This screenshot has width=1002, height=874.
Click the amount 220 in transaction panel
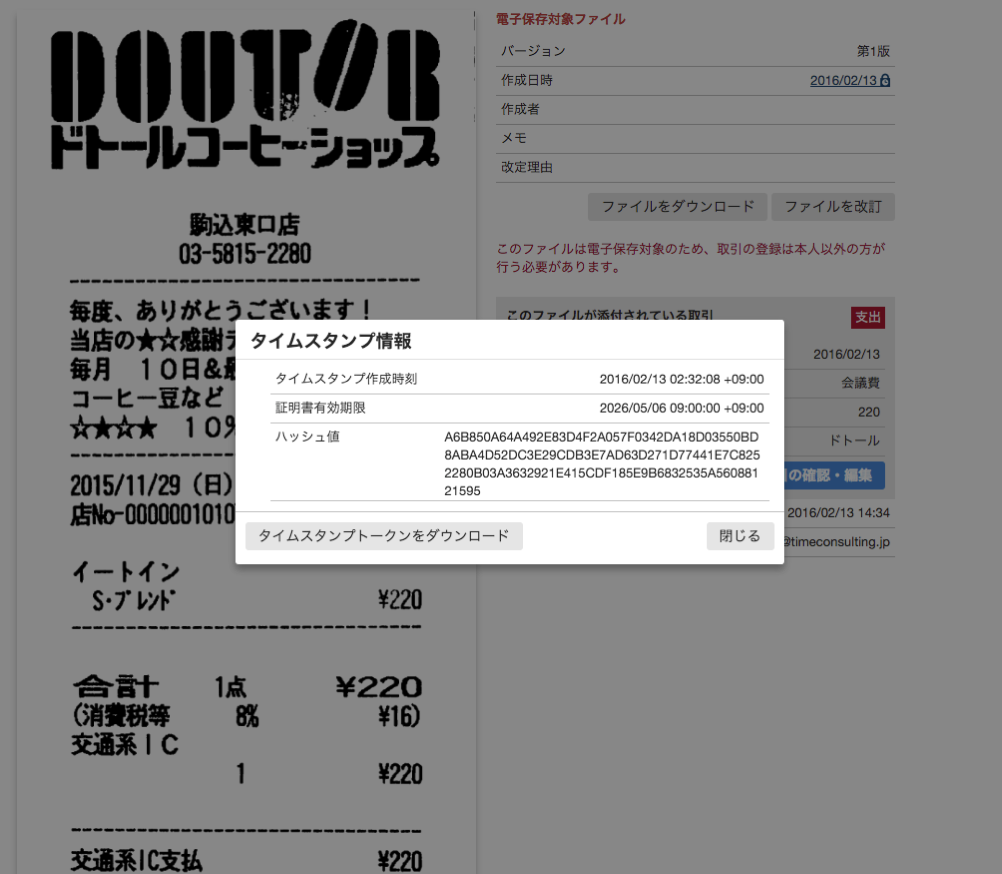[x=868, y=412]
